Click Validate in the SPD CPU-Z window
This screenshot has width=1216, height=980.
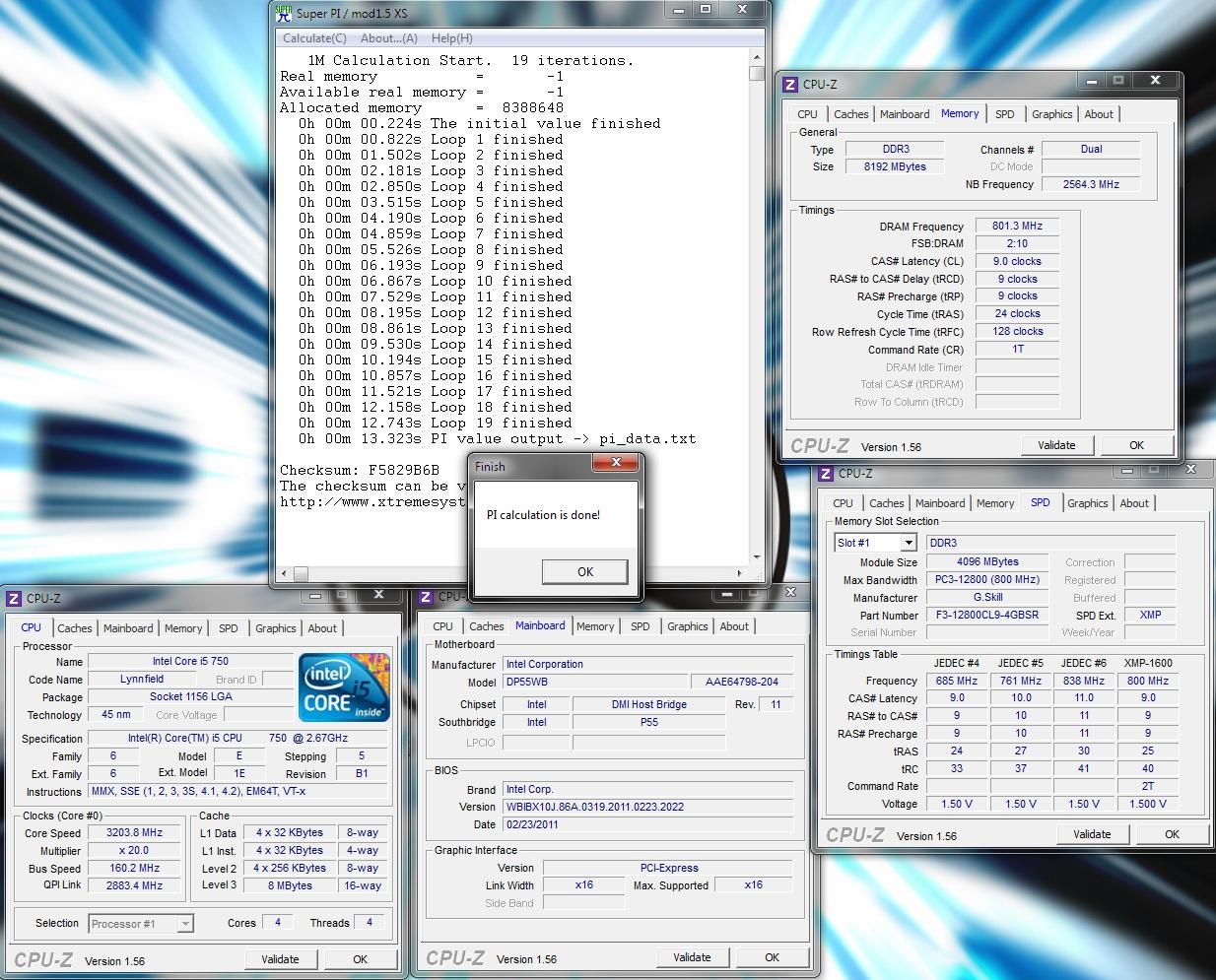pyautogui.click(x=1092, y=834)
